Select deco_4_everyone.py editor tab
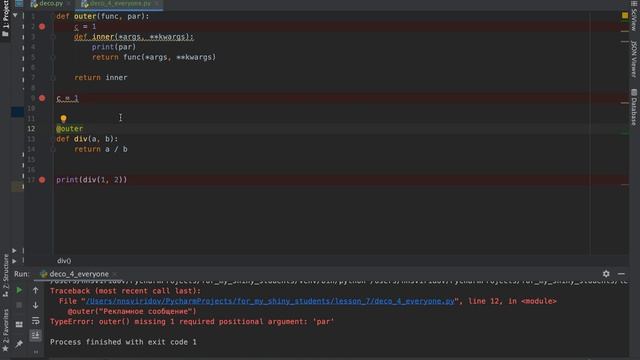The width and height of the screenshot is (640, 360). tap(120, 3)
